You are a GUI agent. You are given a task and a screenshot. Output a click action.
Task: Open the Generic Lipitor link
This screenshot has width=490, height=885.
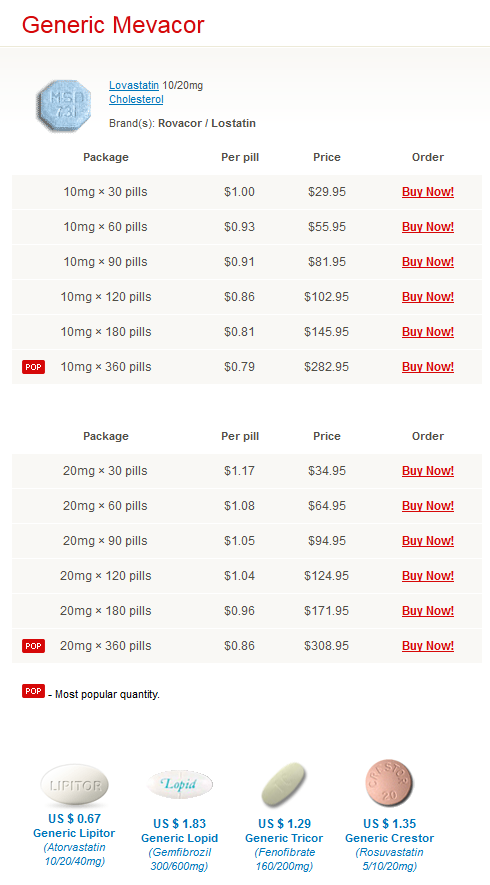[x=74, y=833]
